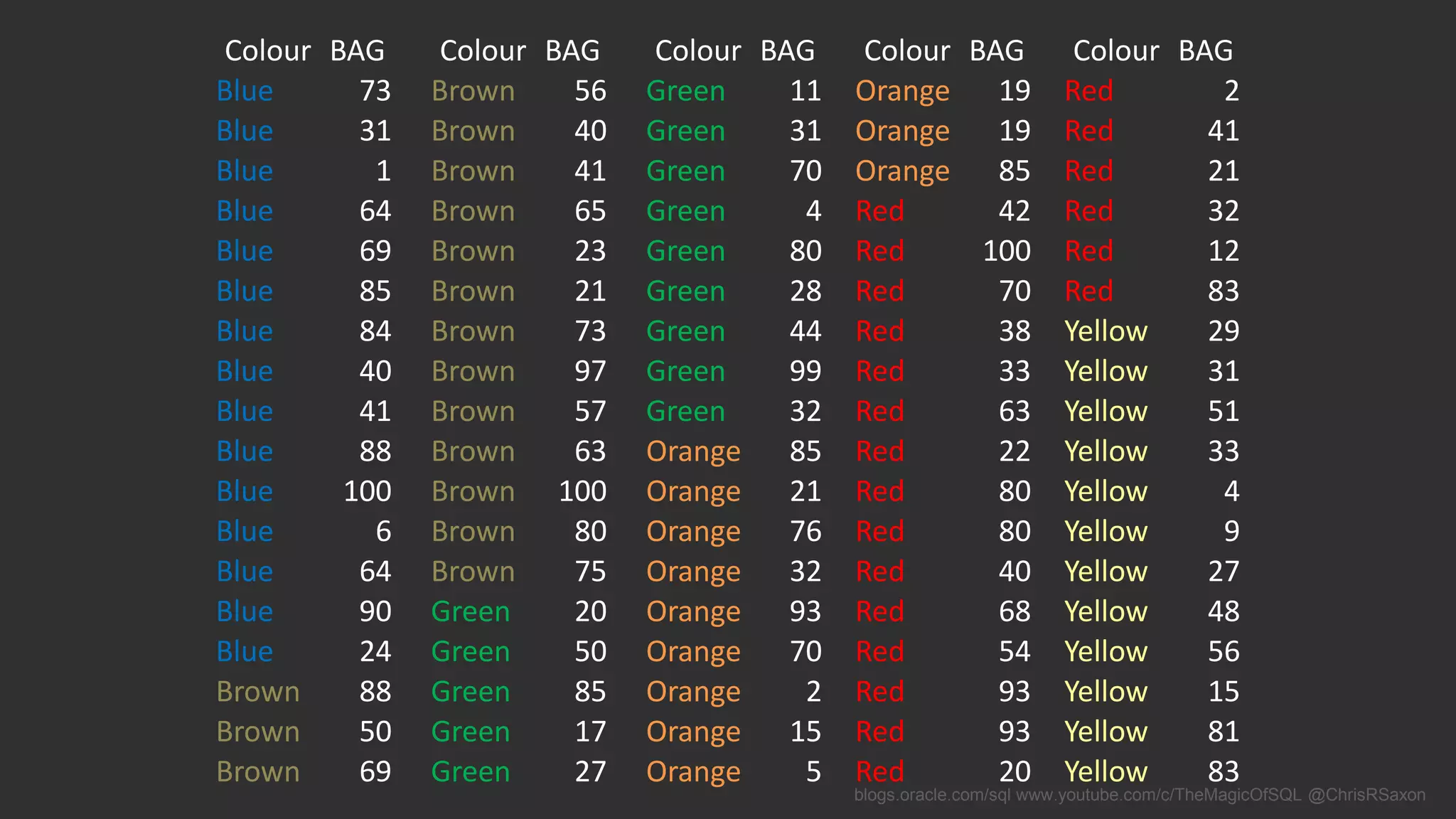Viewport: 1456px width, 819px height.
Task: Select the Red row value 100
Action: click(x=1007, y=251)
